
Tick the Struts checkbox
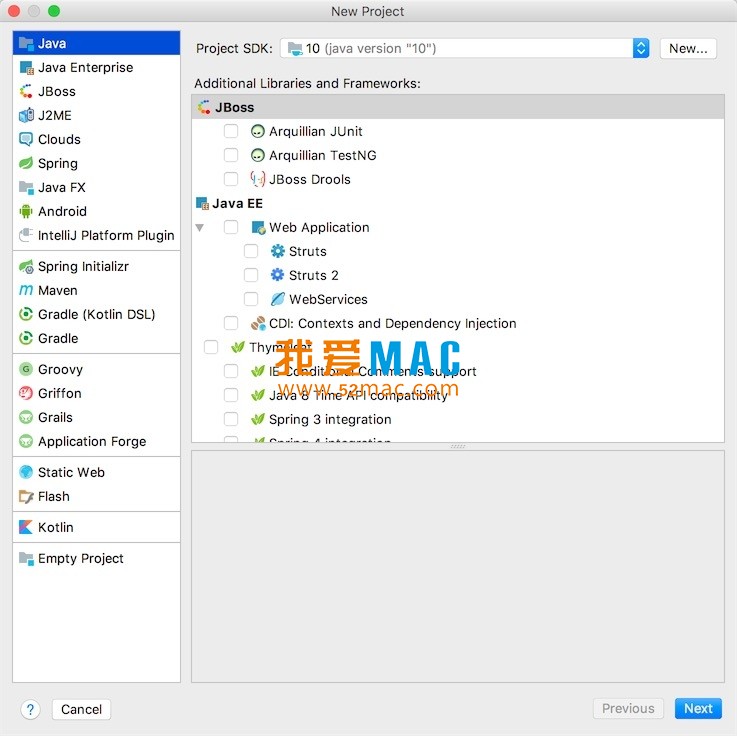251,251
